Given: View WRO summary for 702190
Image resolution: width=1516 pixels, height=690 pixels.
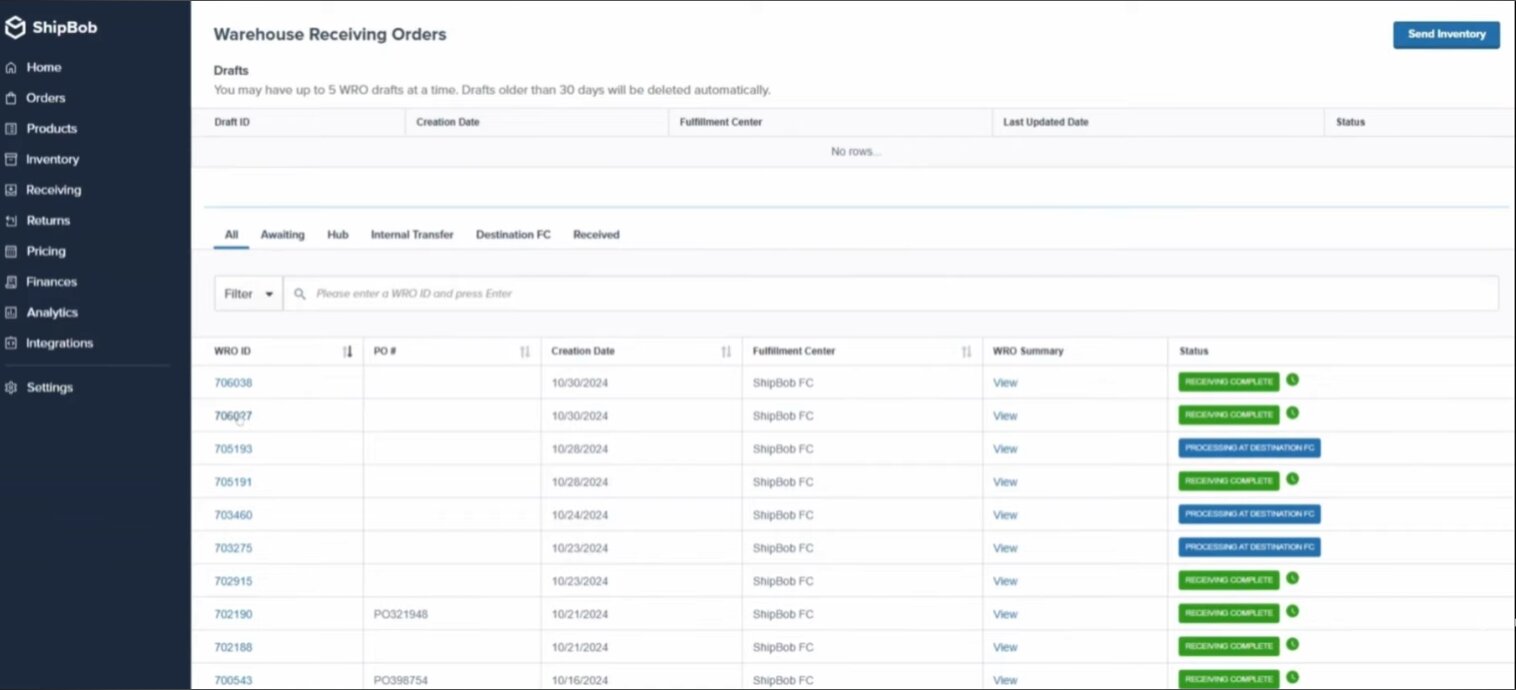Looking at the screenshot, I should [x=1005, y=615].
